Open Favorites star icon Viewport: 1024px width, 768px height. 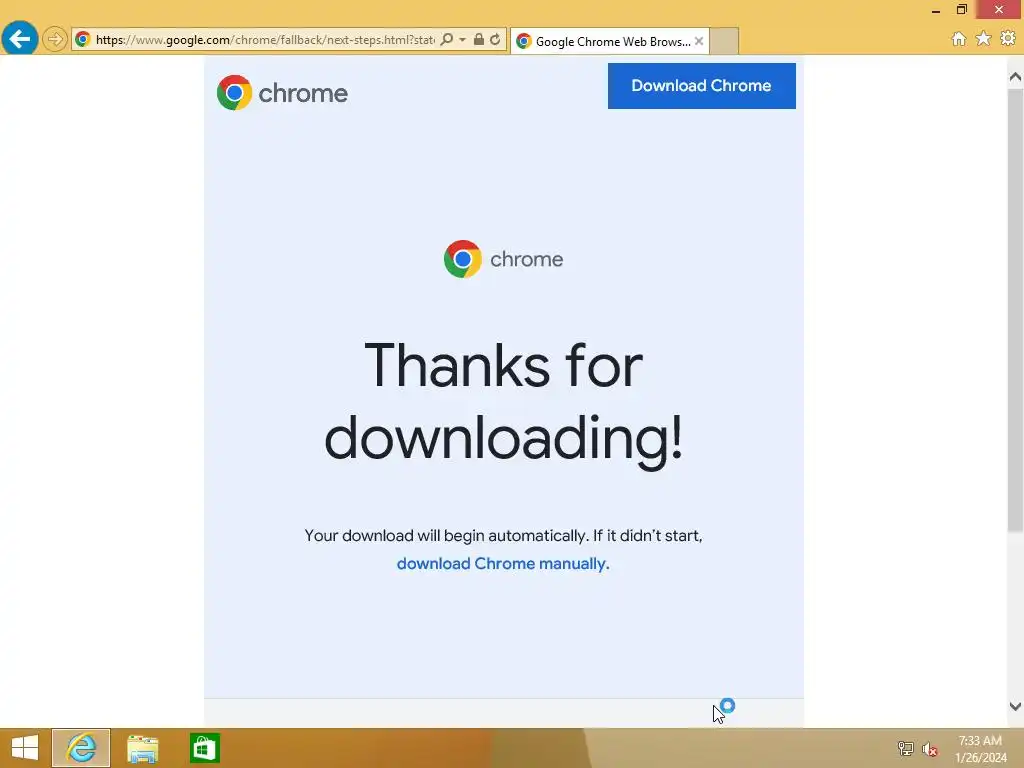[984, 39]
